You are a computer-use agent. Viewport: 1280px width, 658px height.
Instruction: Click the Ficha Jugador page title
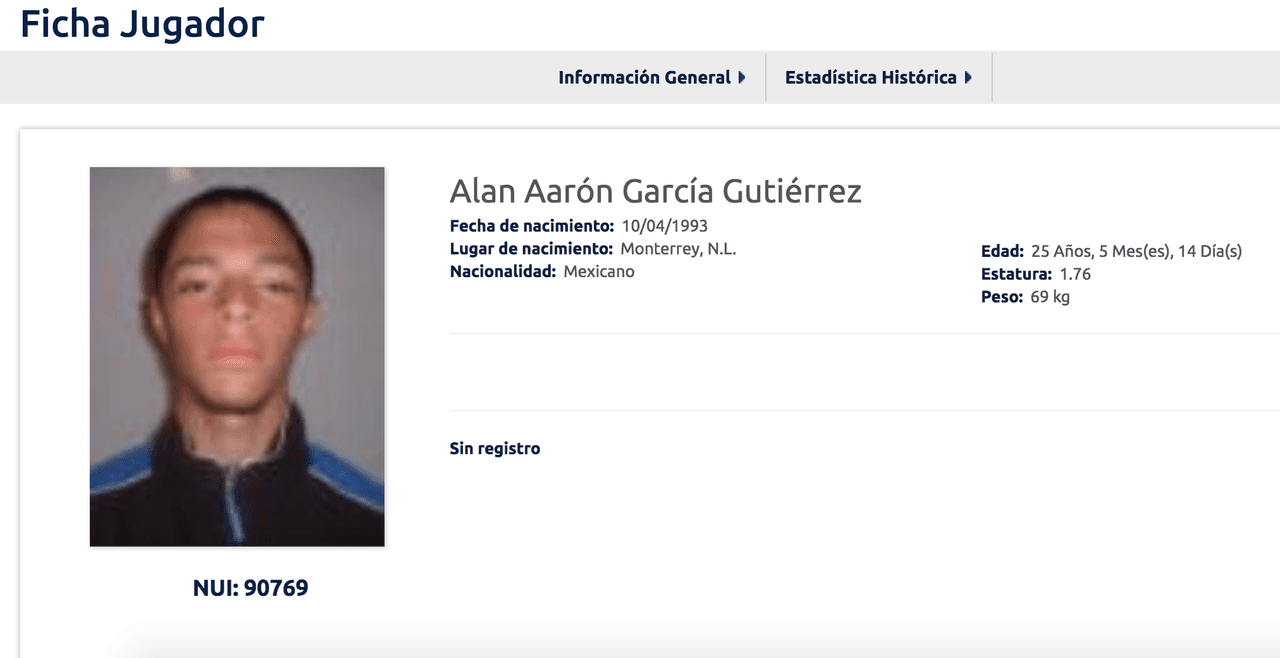tap(141, 24)
